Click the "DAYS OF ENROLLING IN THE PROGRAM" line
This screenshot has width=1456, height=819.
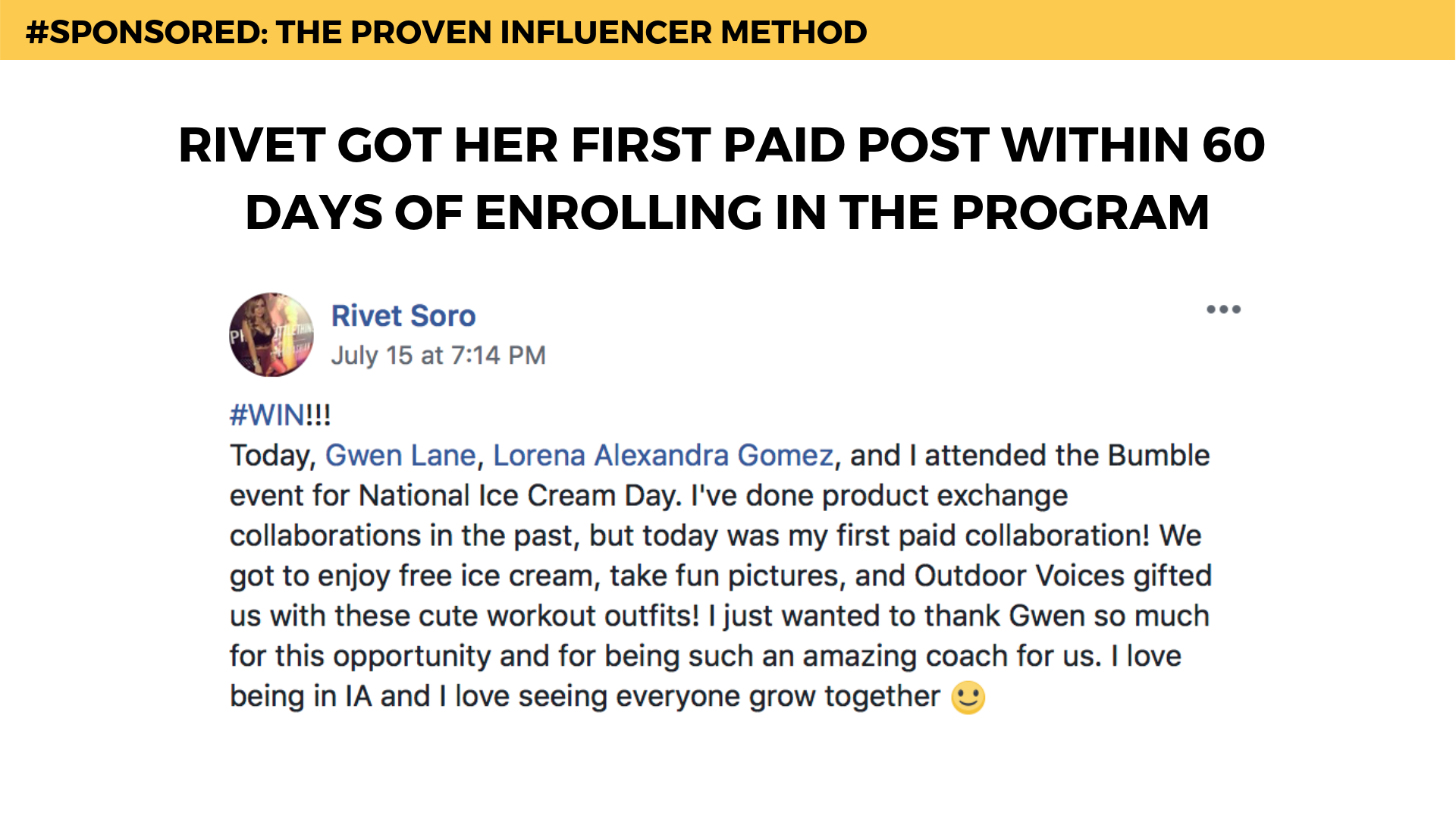(726, 212)
